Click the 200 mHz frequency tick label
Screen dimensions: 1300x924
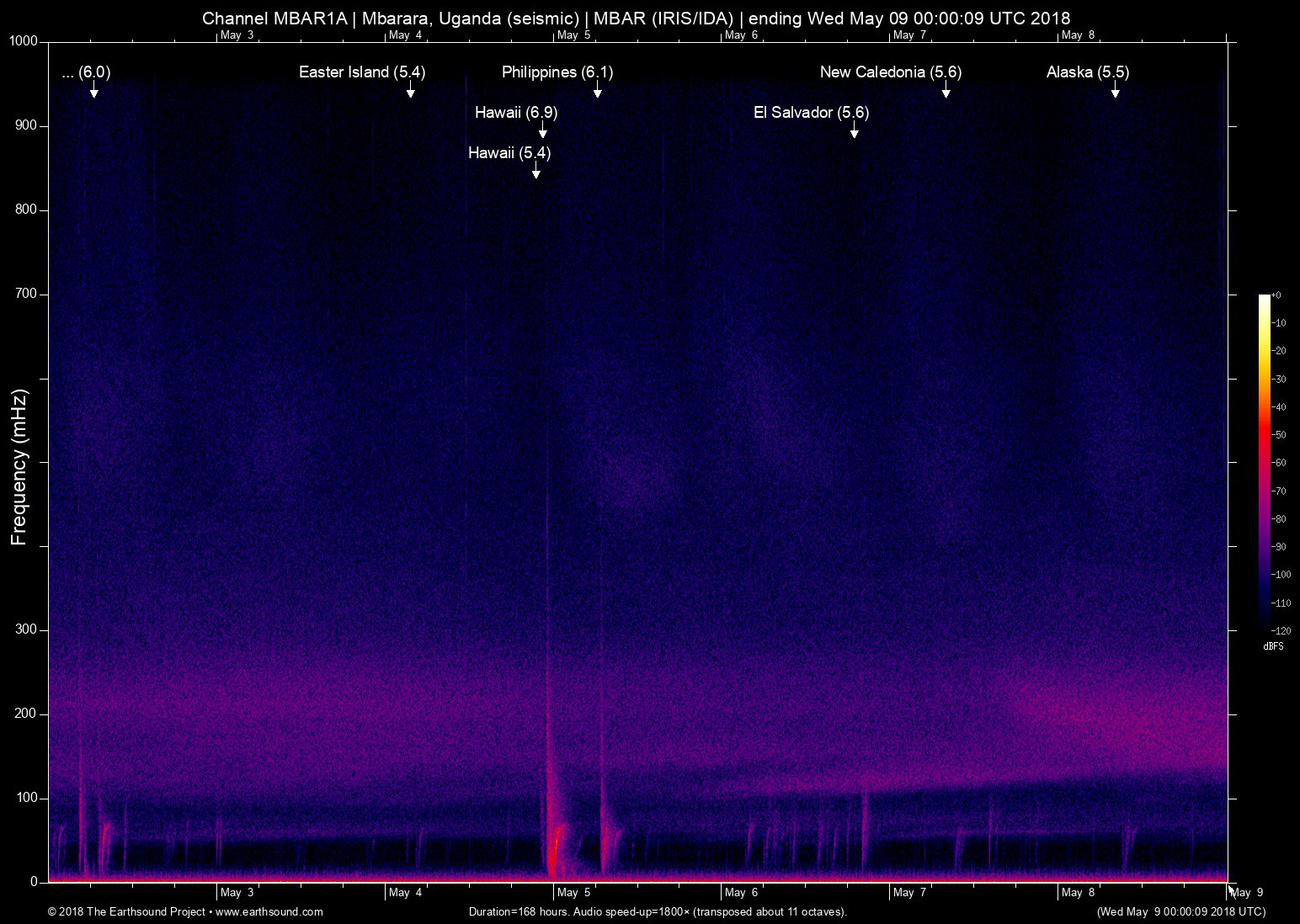point(25,714)
